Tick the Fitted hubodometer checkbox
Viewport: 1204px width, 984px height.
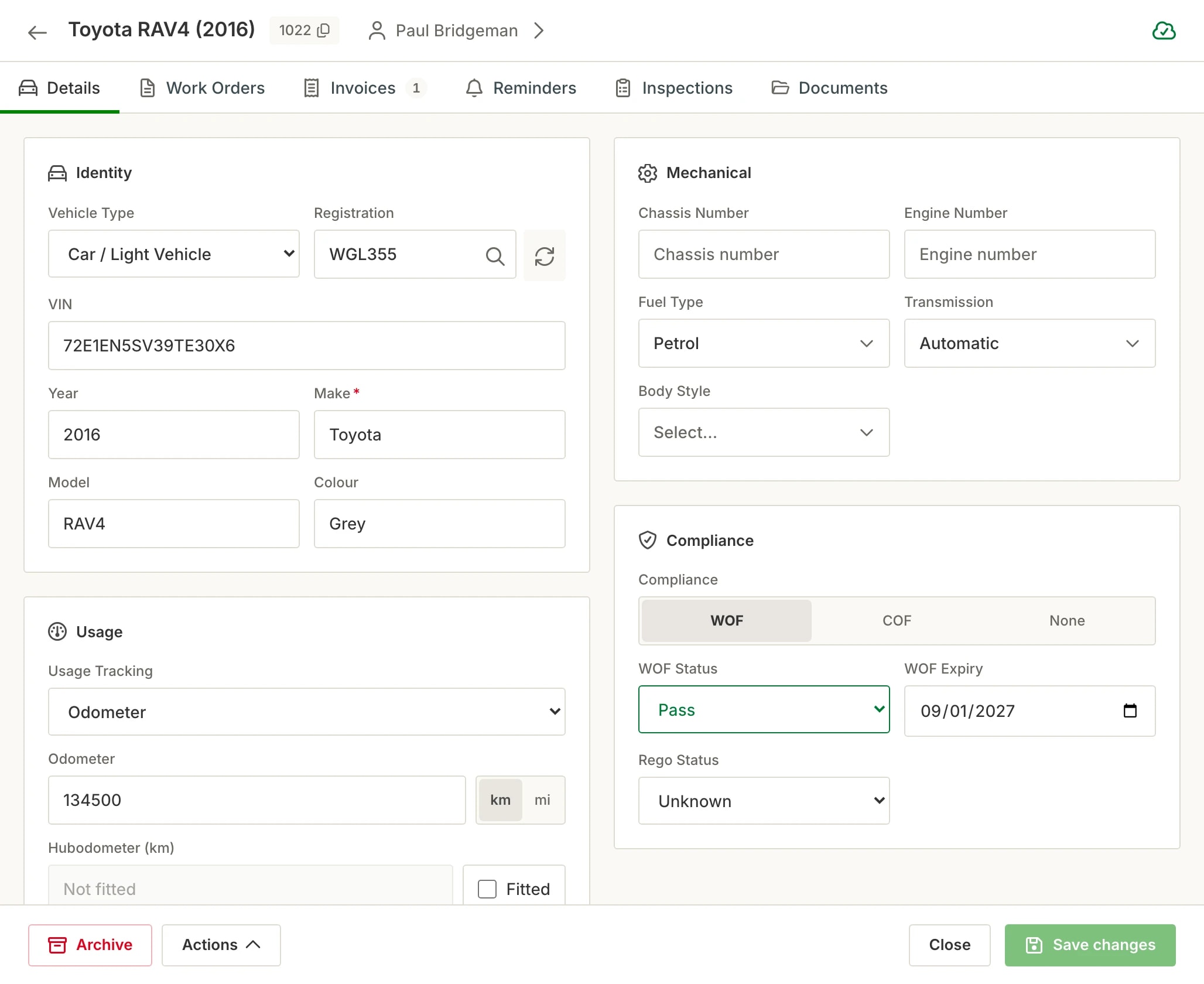coord(487,889)
